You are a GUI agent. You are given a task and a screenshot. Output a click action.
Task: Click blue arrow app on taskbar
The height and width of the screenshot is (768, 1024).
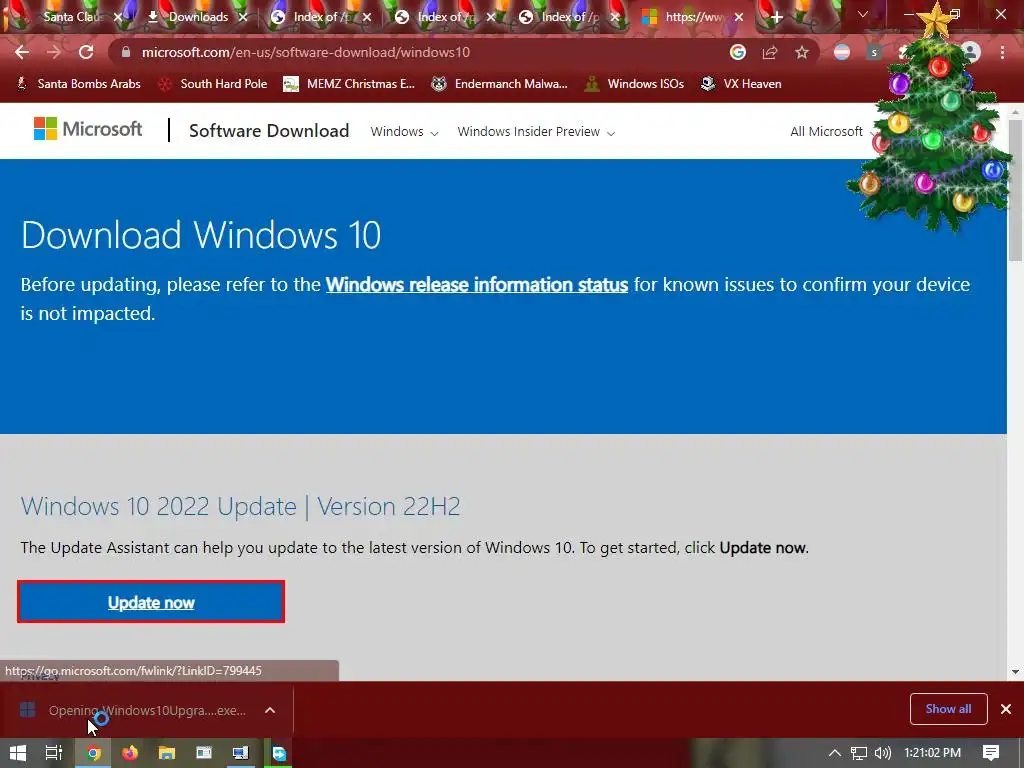279,753
